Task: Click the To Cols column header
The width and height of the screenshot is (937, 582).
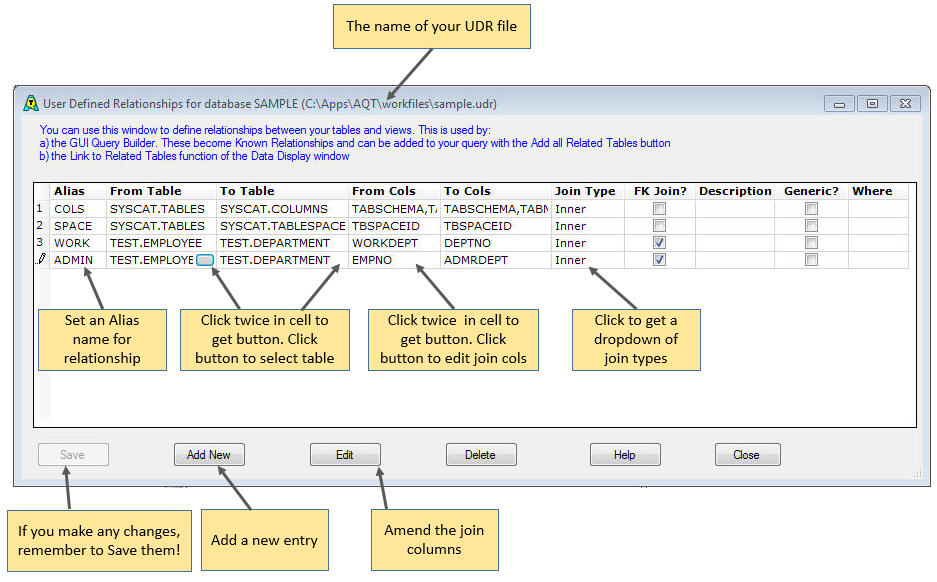Action: pyautogui.click(x=496, y=191)
